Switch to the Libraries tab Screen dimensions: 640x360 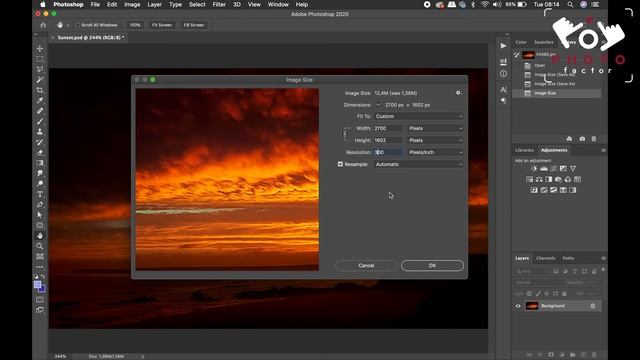pyautogui.click(x=524, y=150)
